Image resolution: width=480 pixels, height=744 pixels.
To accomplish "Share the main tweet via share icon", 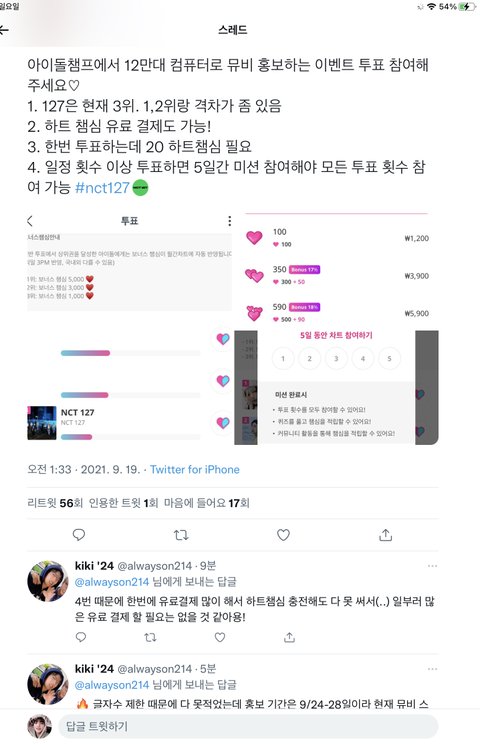I will (x=386, y=535).
